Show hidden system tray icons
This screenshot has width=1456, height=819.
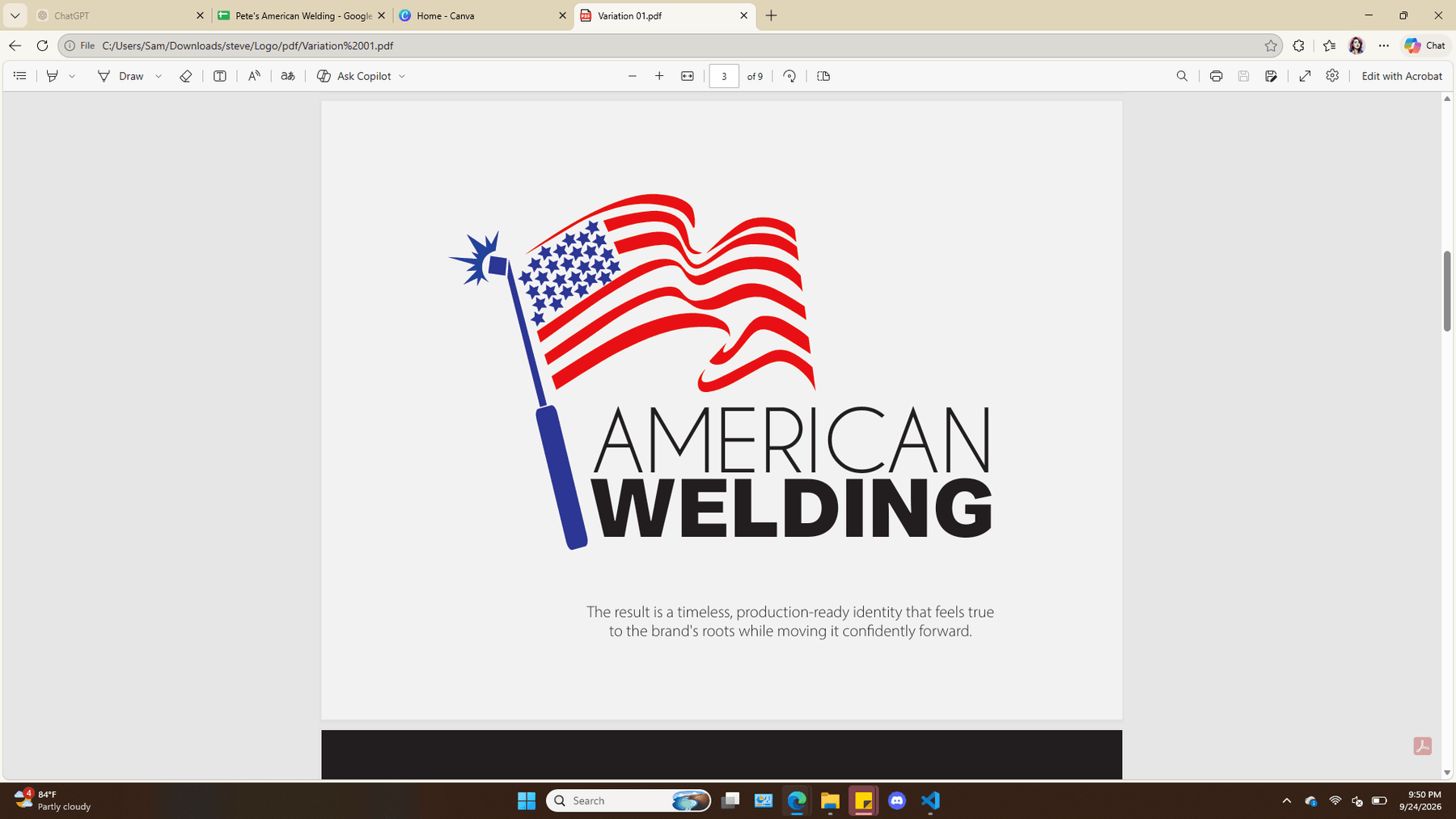point(1287,800)
